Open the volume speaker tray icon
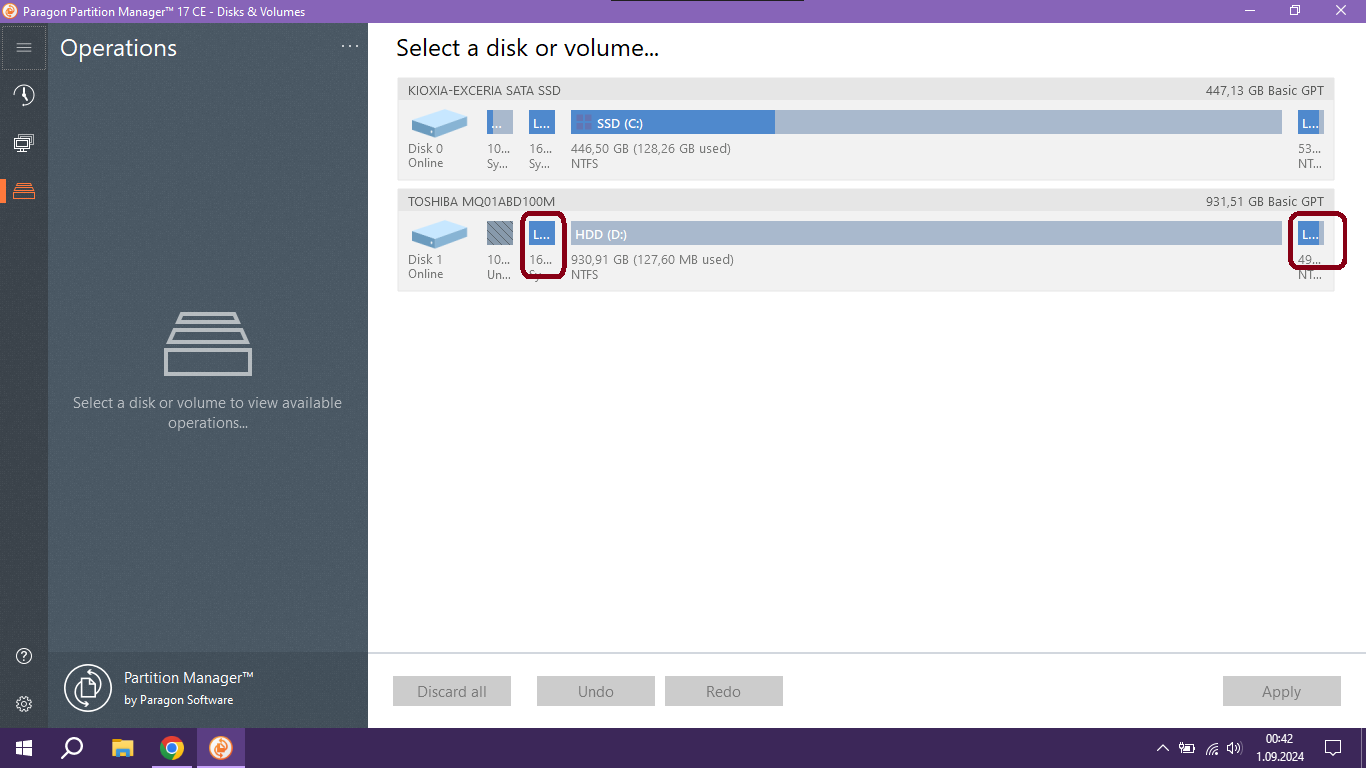The width and height of the screenshot is (1366, 768). tap(1235, 748)
